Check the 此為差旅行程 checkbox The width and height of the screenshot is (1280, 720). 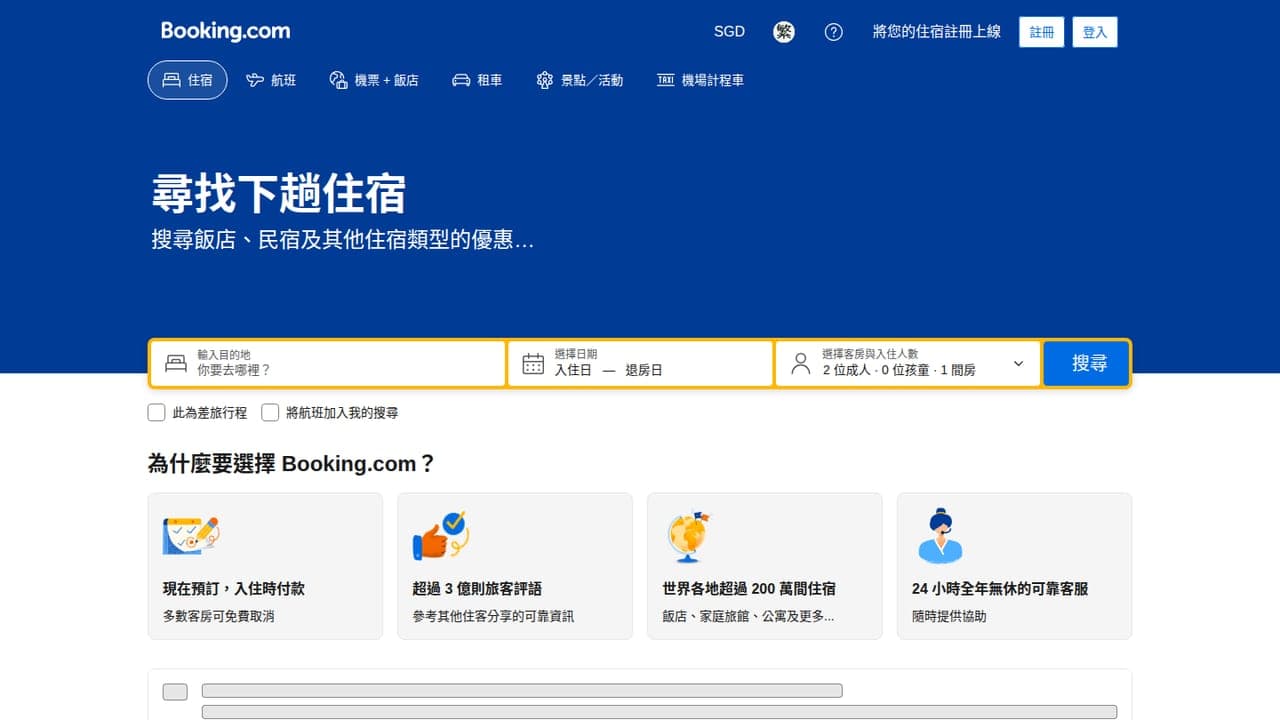[156, 412]
